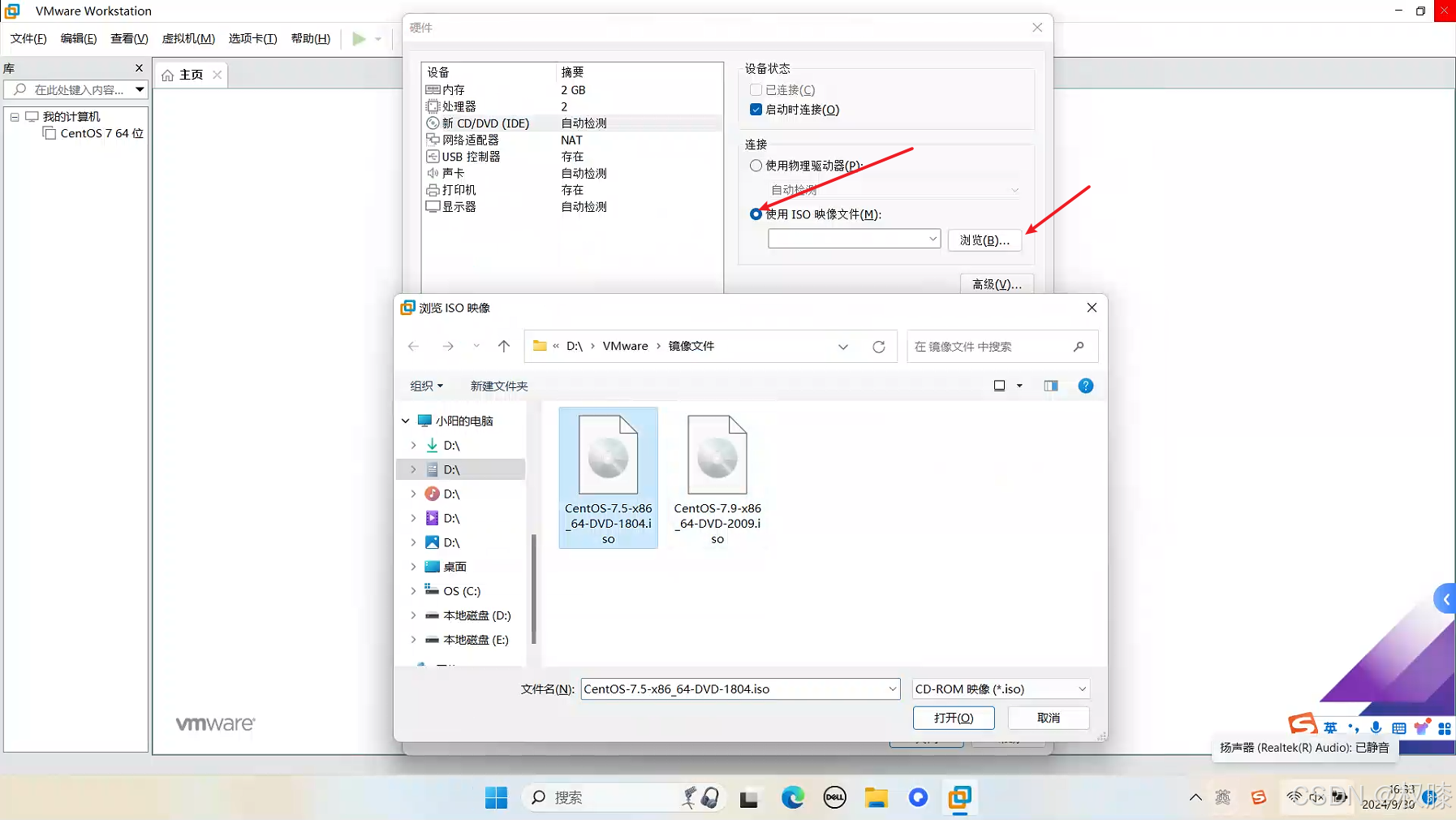Open the Task View icon on the taskbar

[749, 799]
